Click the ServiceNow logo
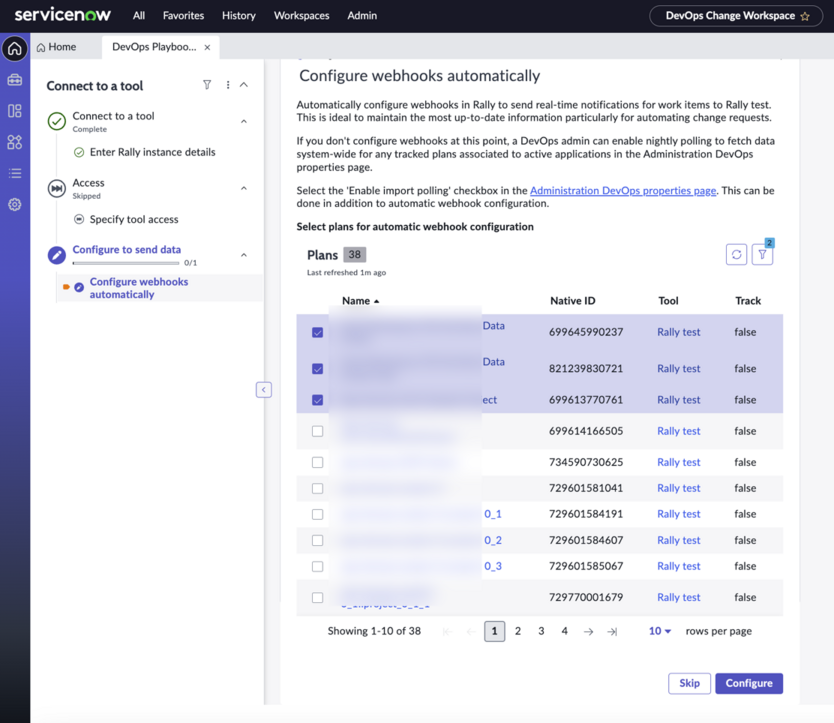The image size is (834, 723). tap(63, 15)
